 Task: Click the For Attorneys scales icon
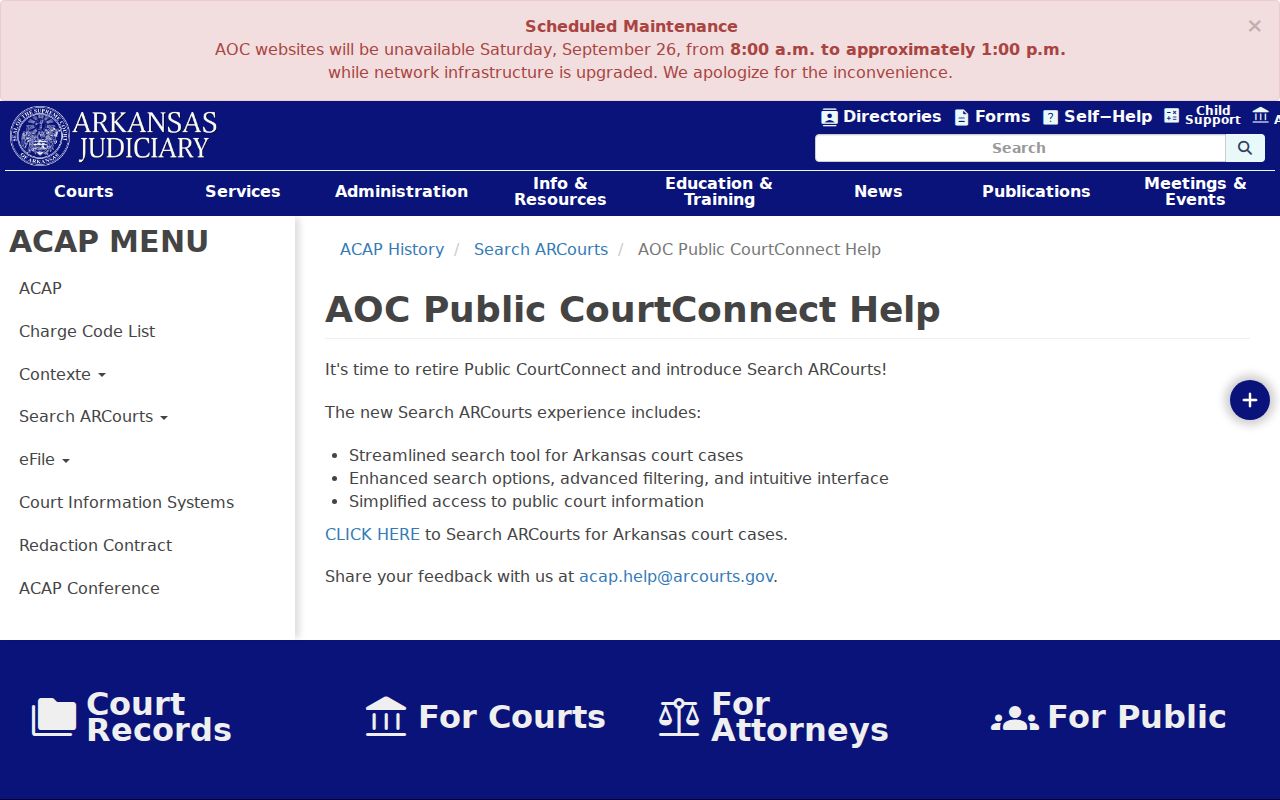[x=679, y=717]
